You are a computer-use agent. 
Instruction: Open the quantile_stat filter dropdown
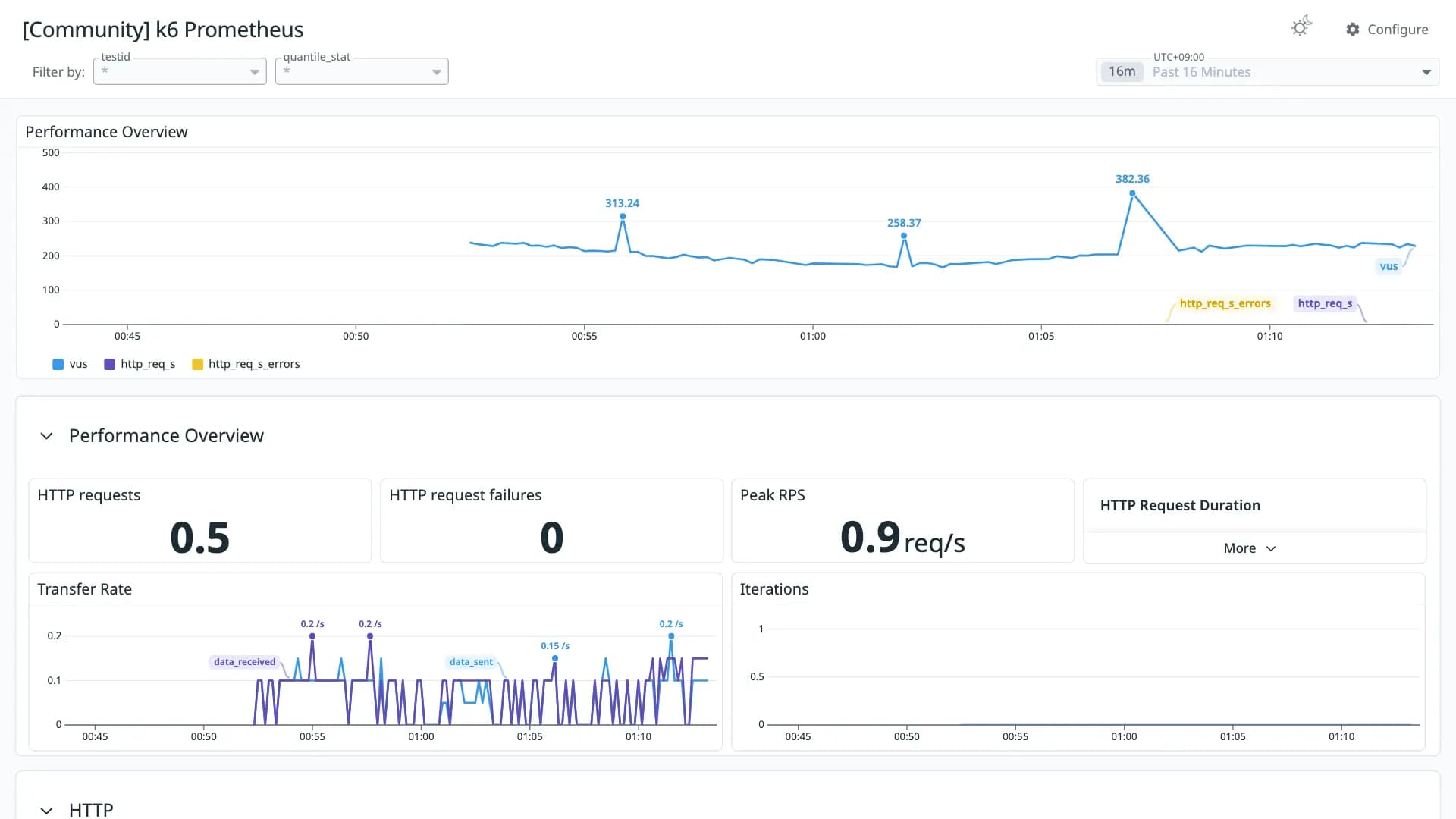(362, 71)
